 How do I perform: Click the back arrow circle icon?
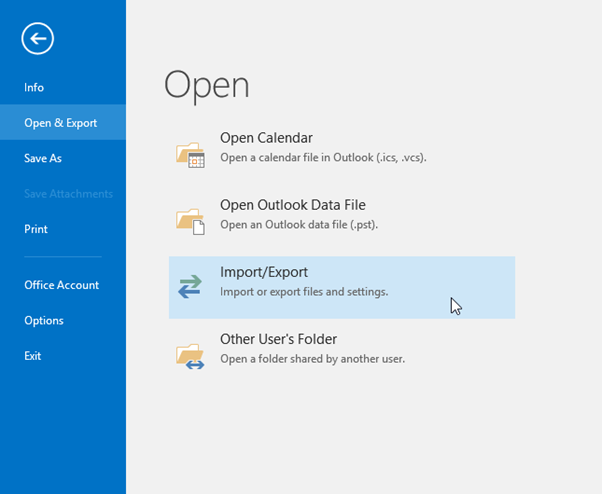click(38, 38)
